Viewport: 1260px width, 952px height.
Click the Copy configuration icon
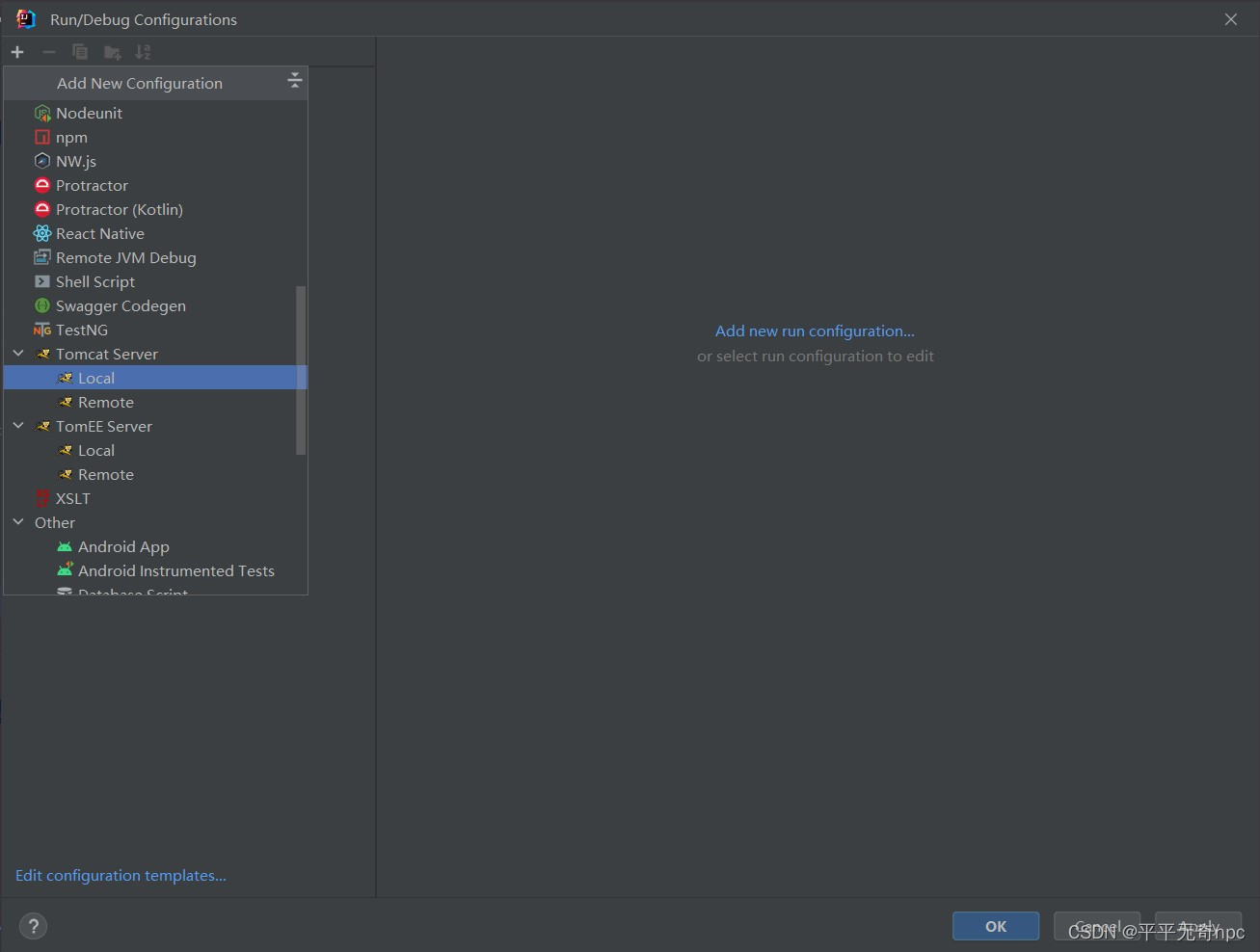coord(80,52)
